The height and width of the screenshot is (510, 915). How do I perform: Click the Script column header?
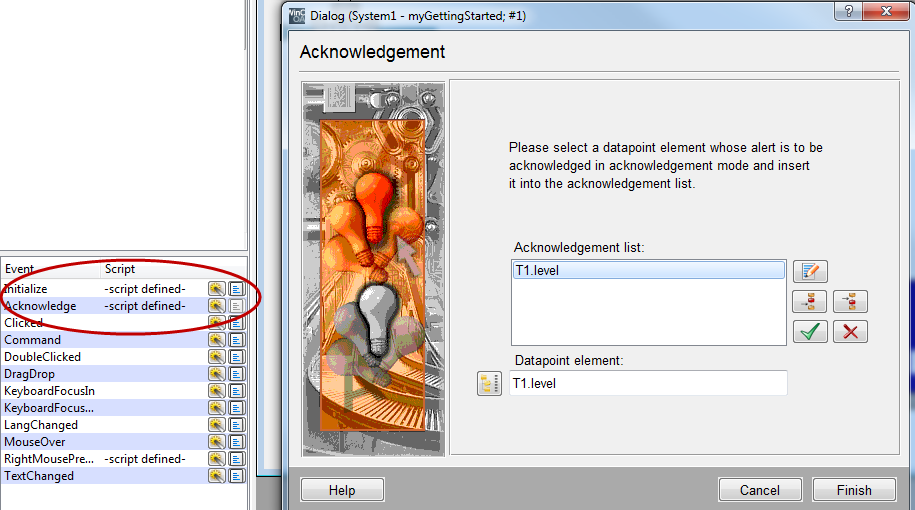(173, 269)
